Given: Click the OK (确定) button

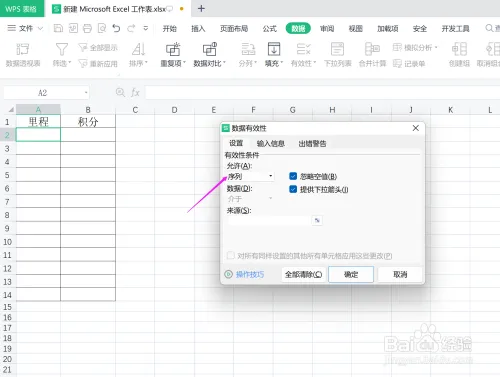Looking at the screenshot, I should [351, 274].
